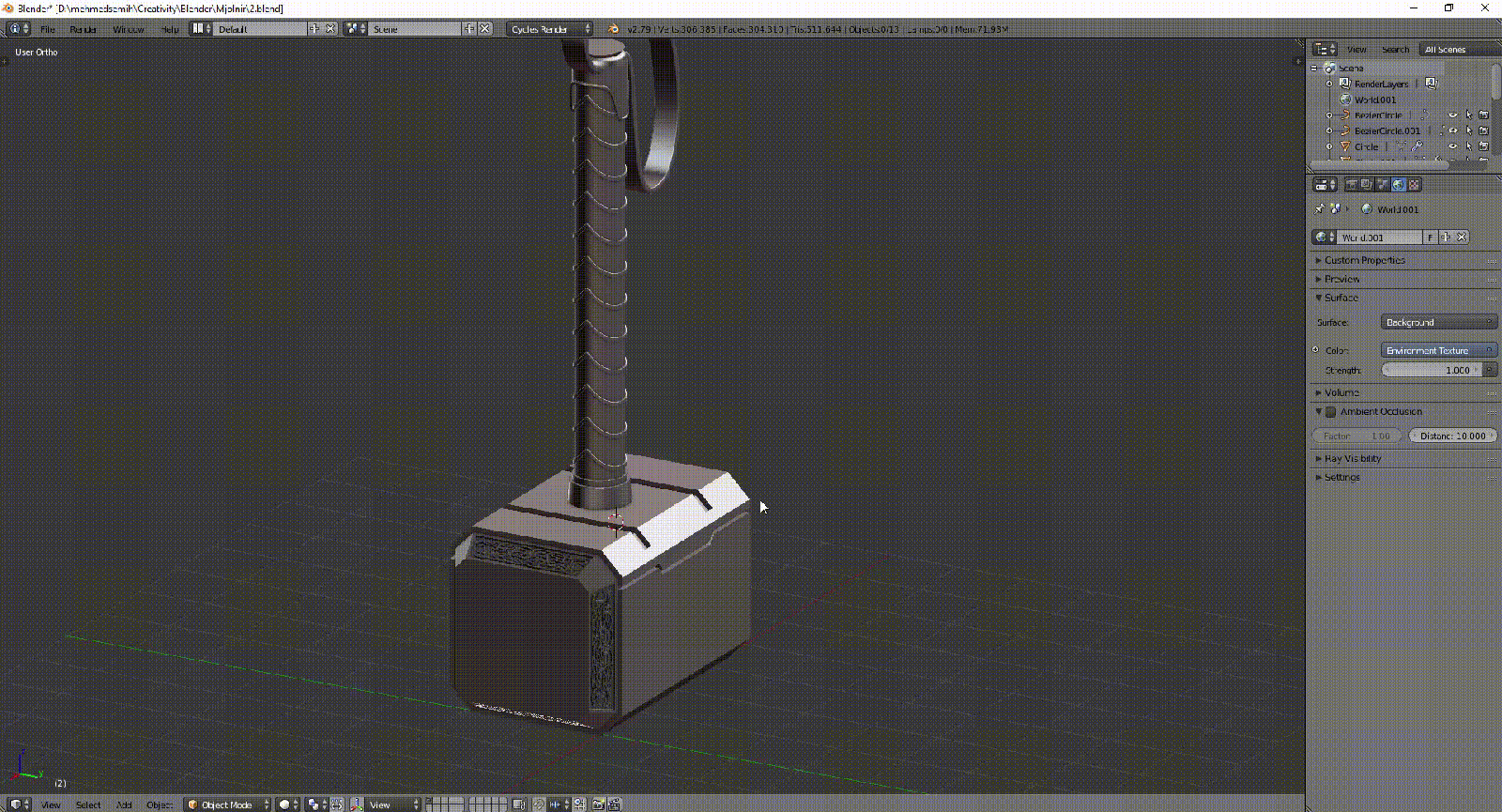1502x812 pixels.
Task: Open the Render menu
Action: [x=84, y=29]
